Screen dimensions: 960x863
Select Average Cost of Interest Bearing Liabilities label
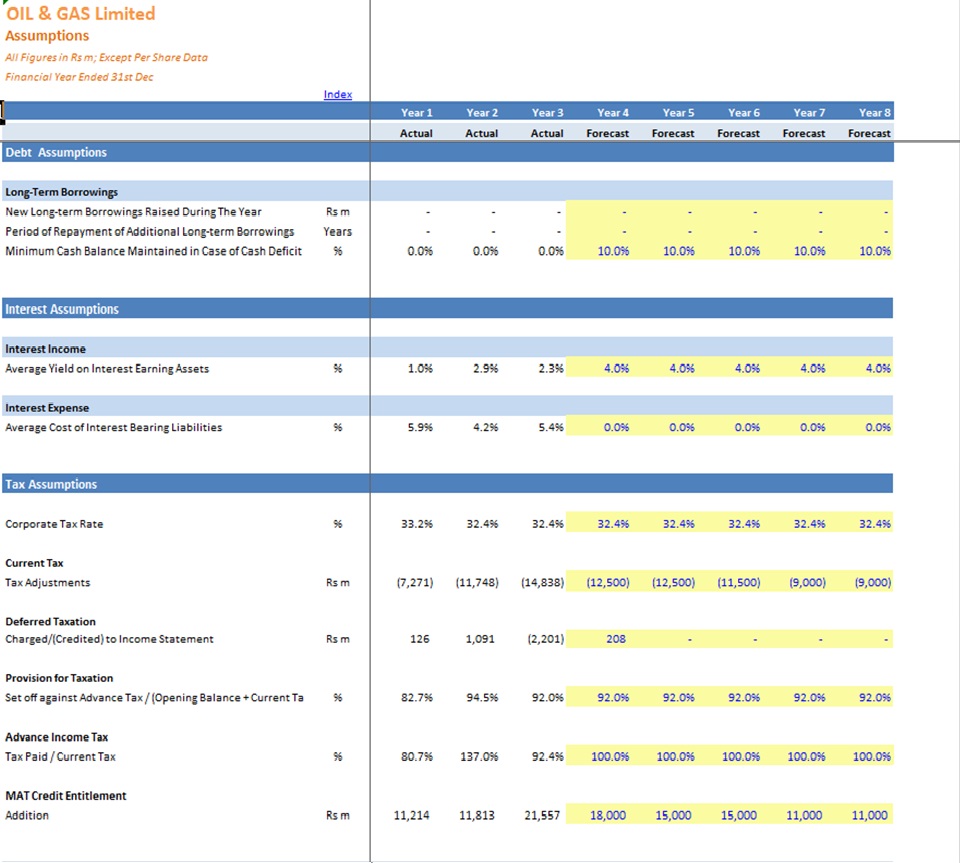[x=114, y=427]
